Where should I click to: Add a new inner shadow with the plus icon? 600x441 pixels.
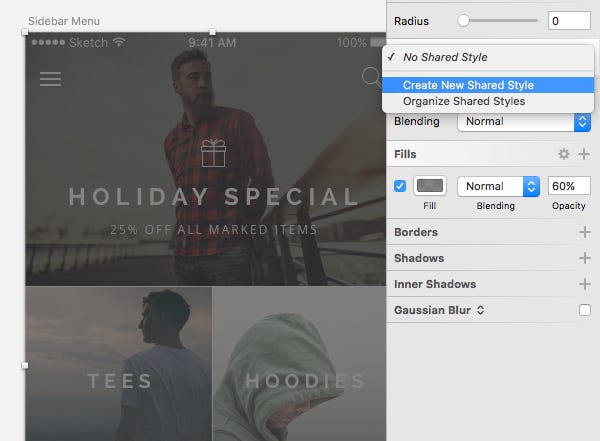point(585,284)
